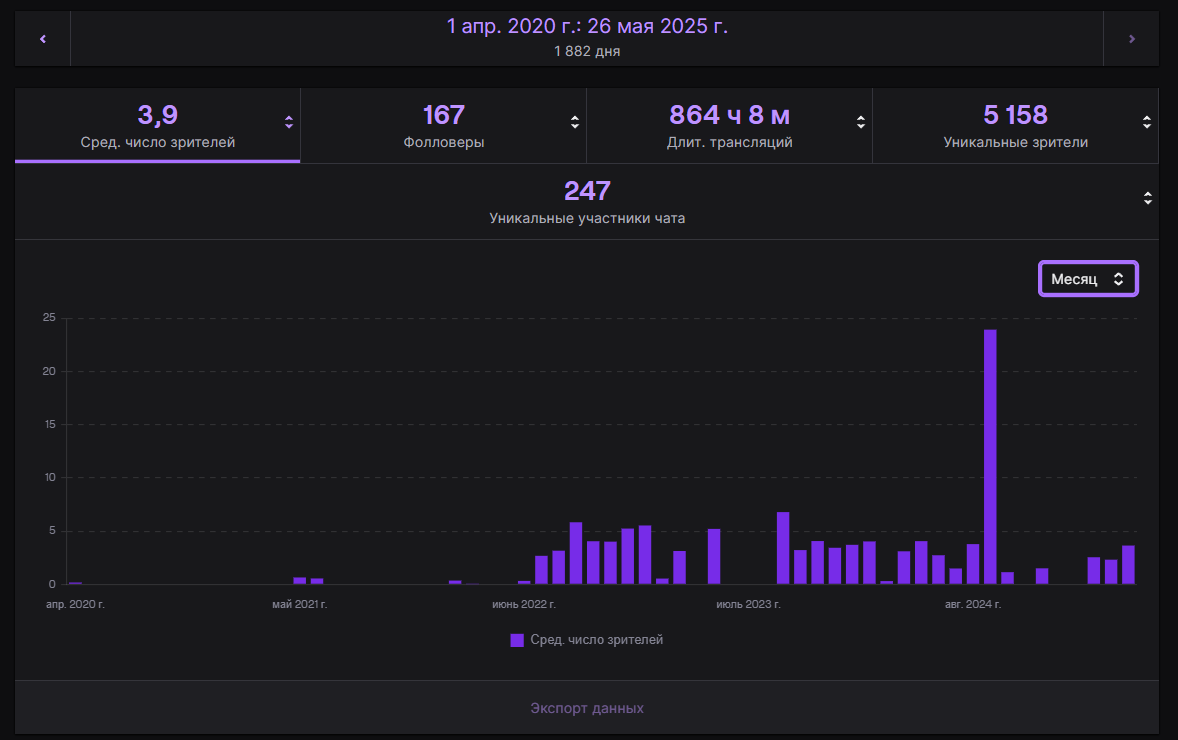Expand metric selector arrows beside 5 158

(1147, 122)
